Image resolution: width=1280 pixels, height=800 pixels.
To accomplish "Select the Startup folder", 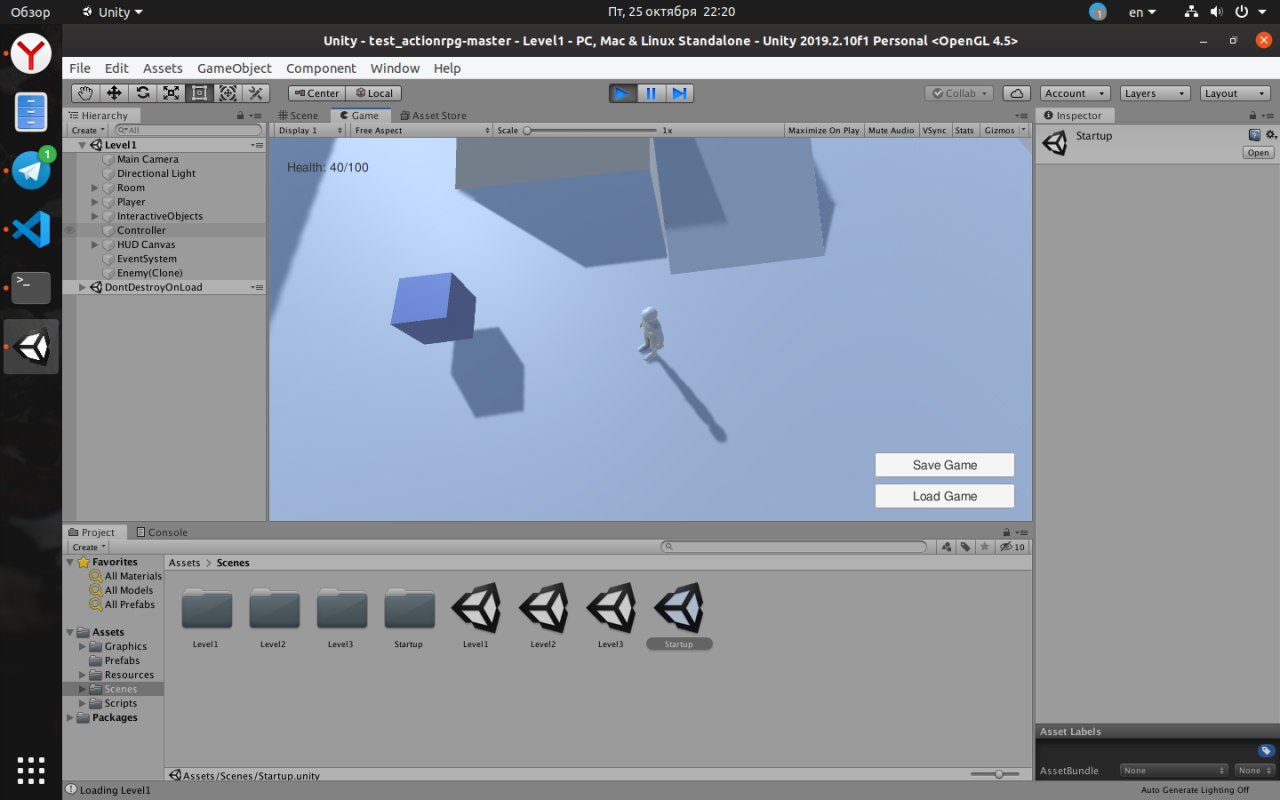I will tap(409, 608).
